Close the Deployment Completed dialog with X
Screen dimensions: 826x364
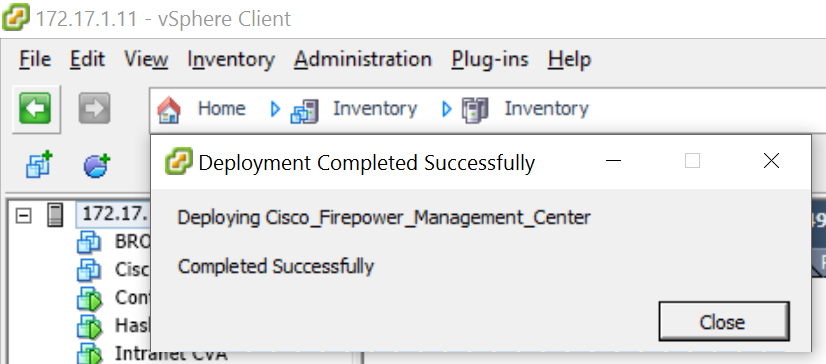771,161
